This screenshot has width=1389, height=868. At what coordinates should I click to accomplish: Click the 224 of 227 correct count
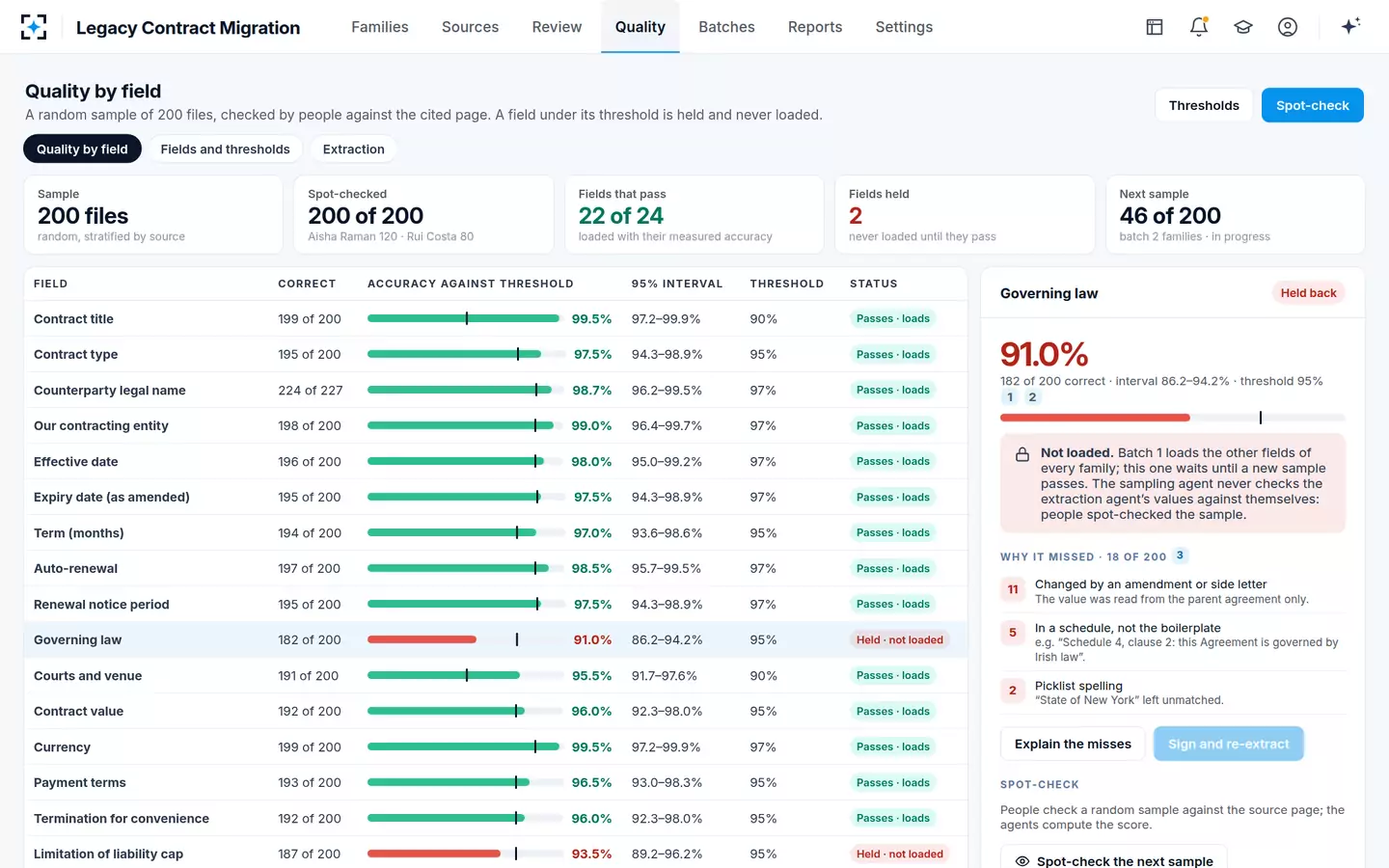tap(311, 390)
